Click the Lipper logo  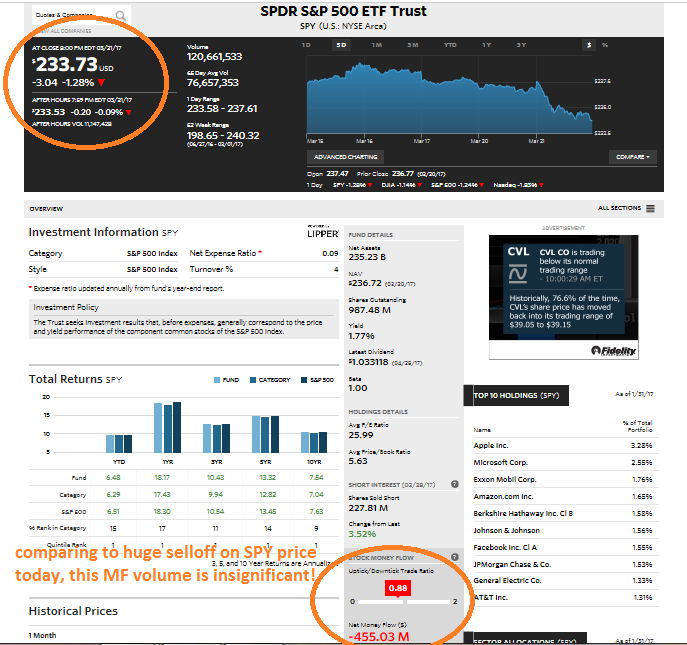point(323,232)
